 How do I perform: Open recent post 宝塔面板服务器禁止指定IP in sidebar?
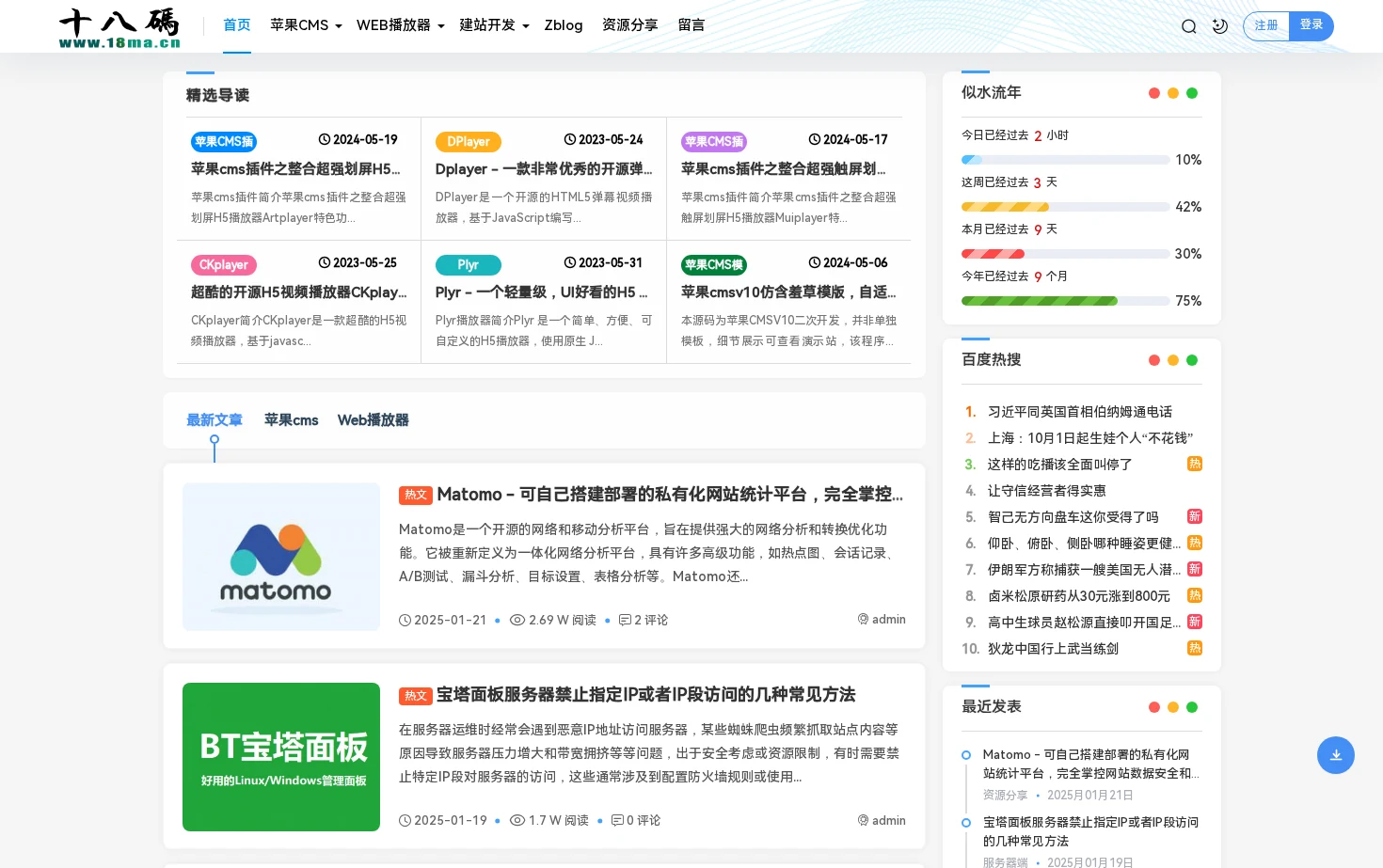[x=1091, y=831]
